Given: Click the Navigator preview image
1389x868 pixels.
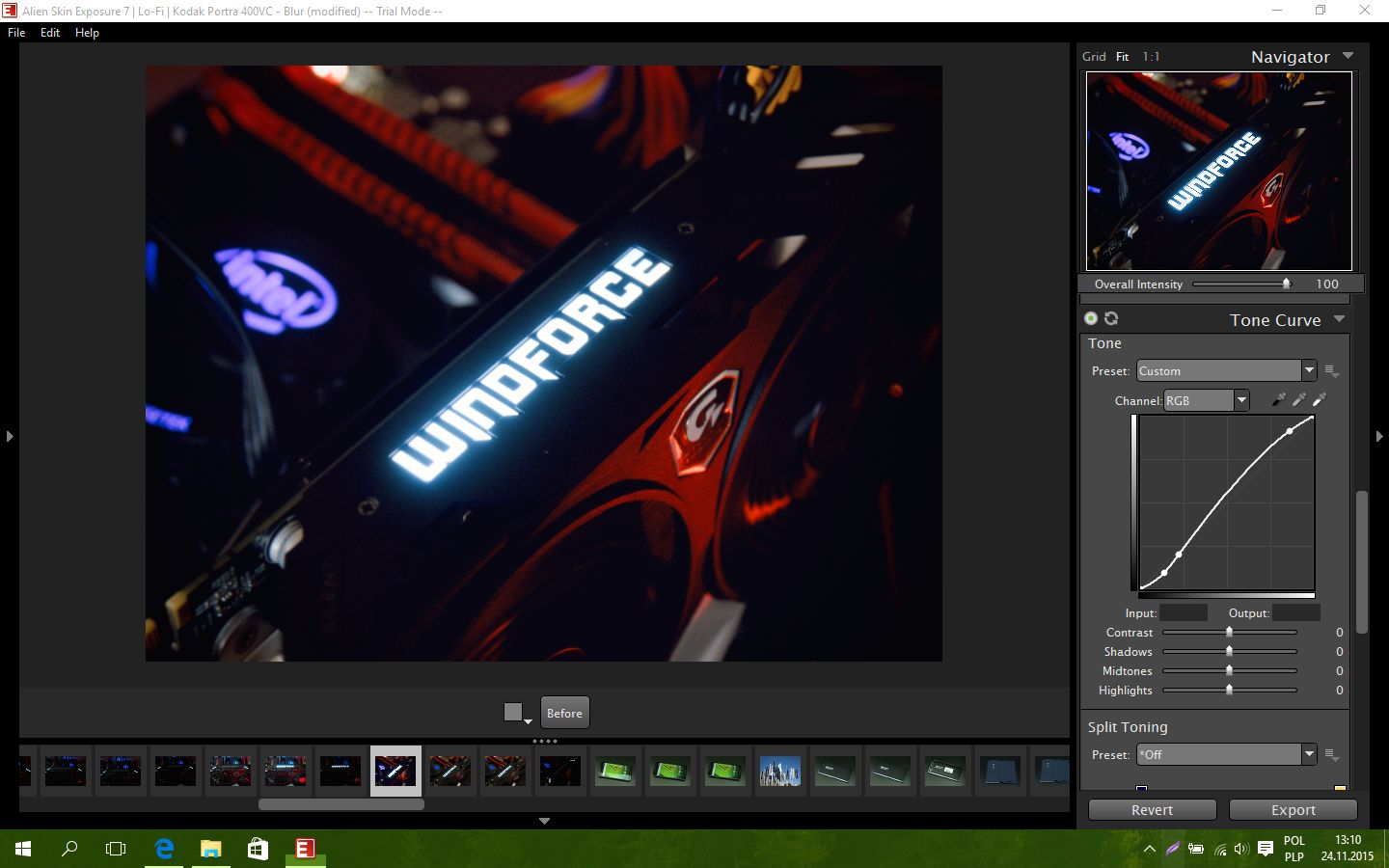Looking at the screenshot, I should 1219,171.
